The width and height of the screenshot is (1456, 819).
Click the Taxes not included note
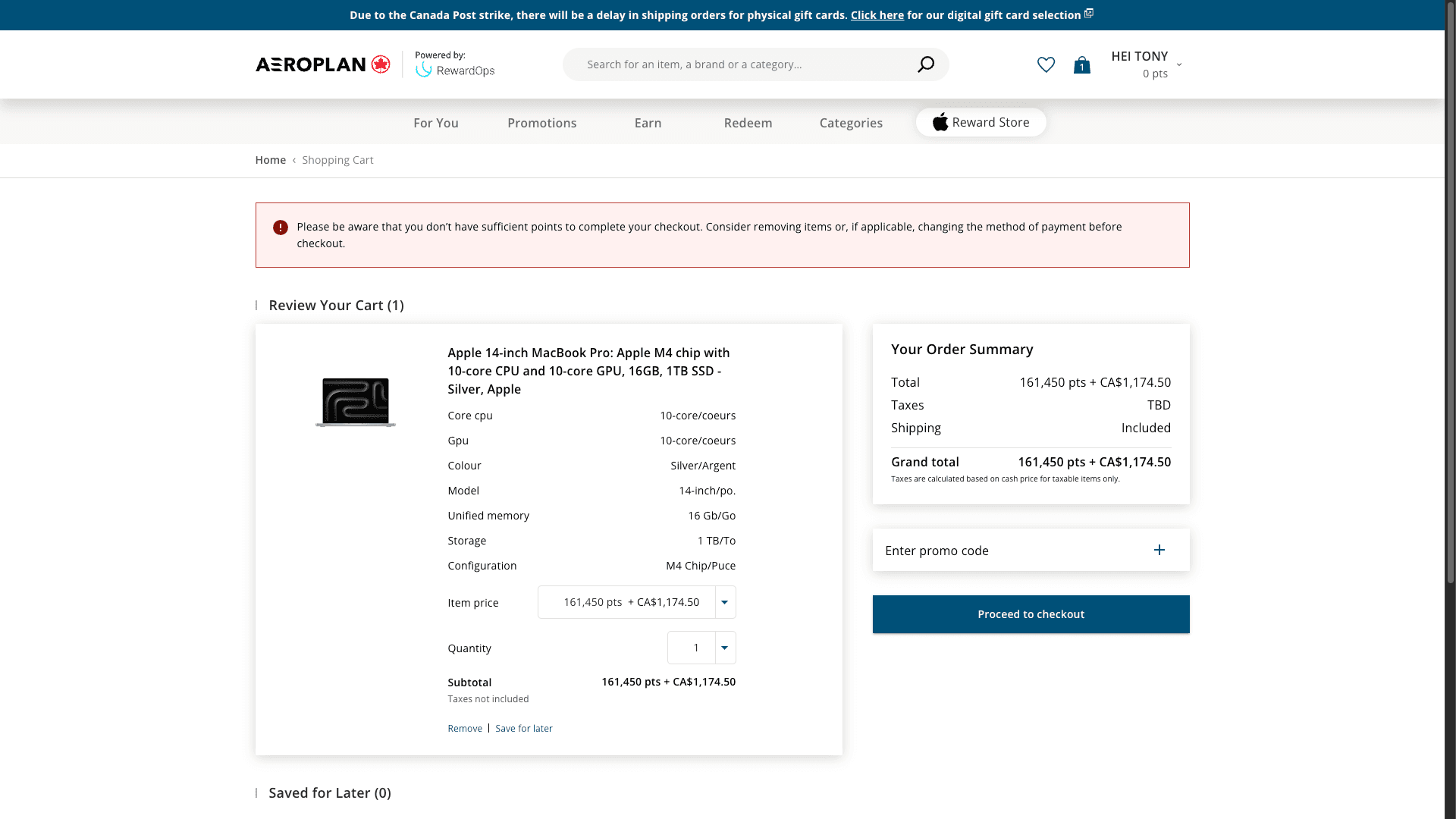coord(488,699)
